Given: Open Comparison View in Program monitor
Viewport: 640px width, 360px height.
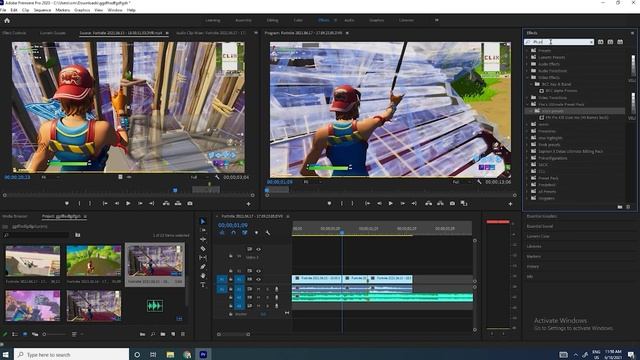Looking at the screenshot, I should (x=464, y=203).
